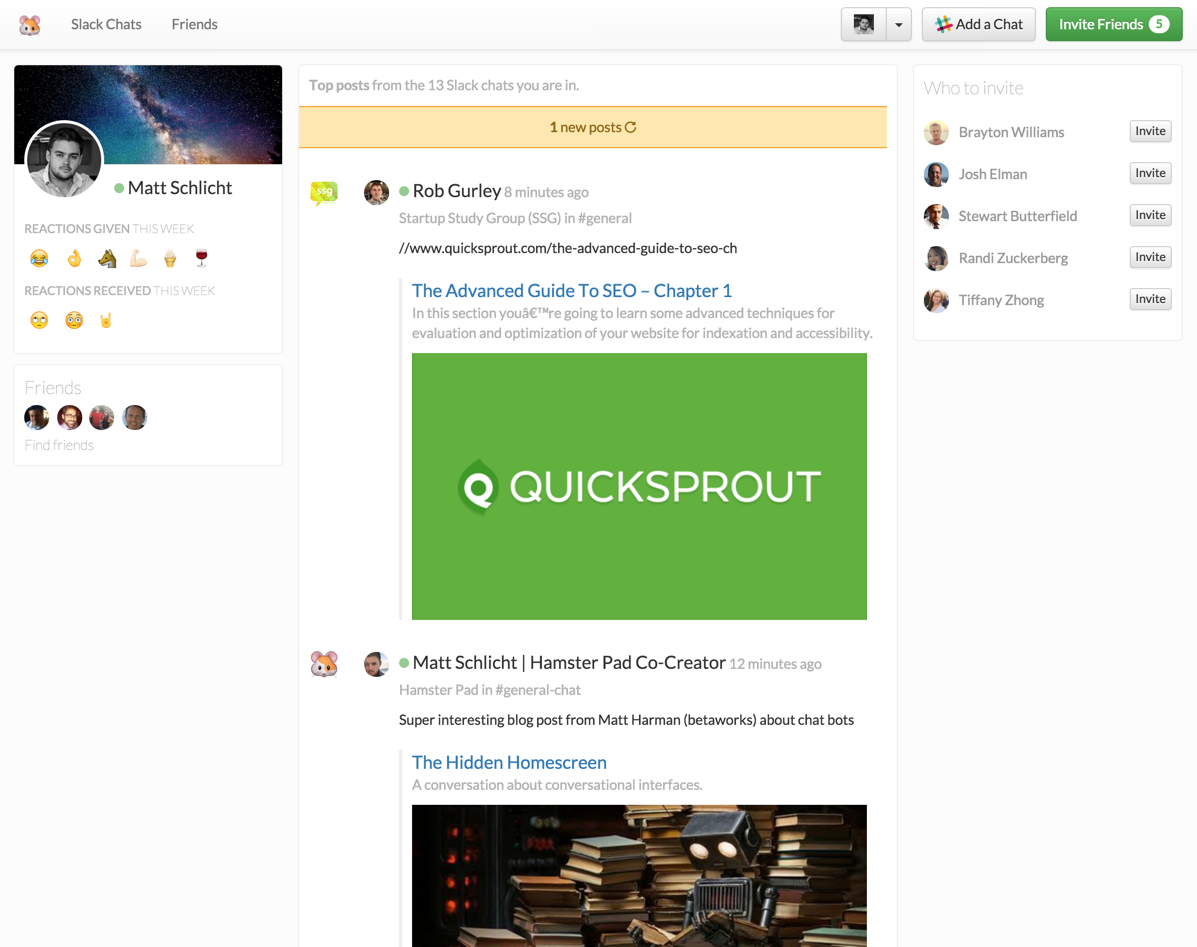Invite Tiffany Zhong
The image size is (1197, 947).
(1150, 299)
